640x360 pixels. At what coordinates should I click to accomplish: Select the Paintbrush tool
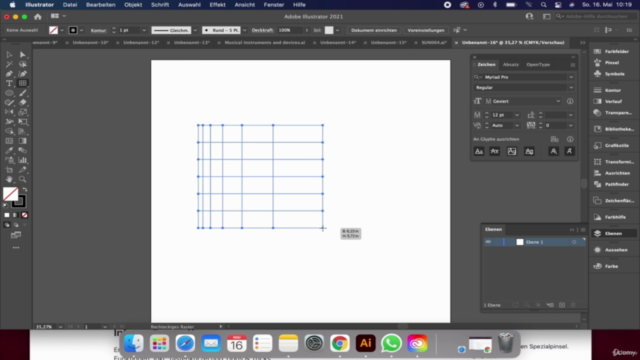click(x=22, y=93)
